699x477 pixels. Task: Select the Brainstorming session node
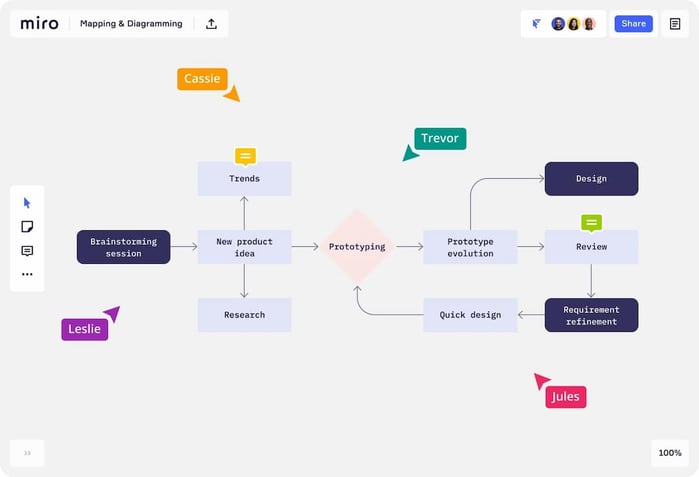click(x=123, y=247)
